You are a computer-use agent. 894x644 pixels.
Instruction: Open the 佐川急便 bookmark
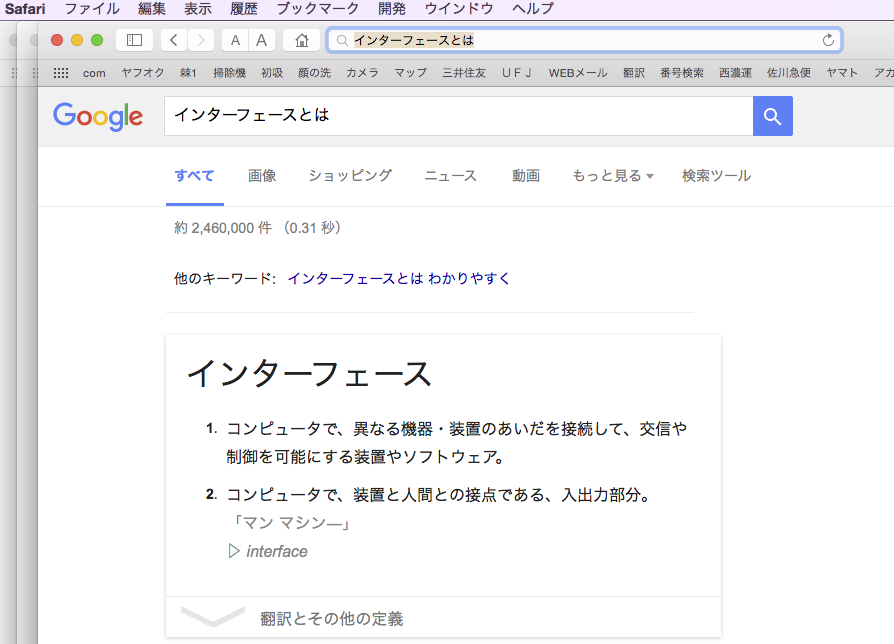(x=789, y=73)
